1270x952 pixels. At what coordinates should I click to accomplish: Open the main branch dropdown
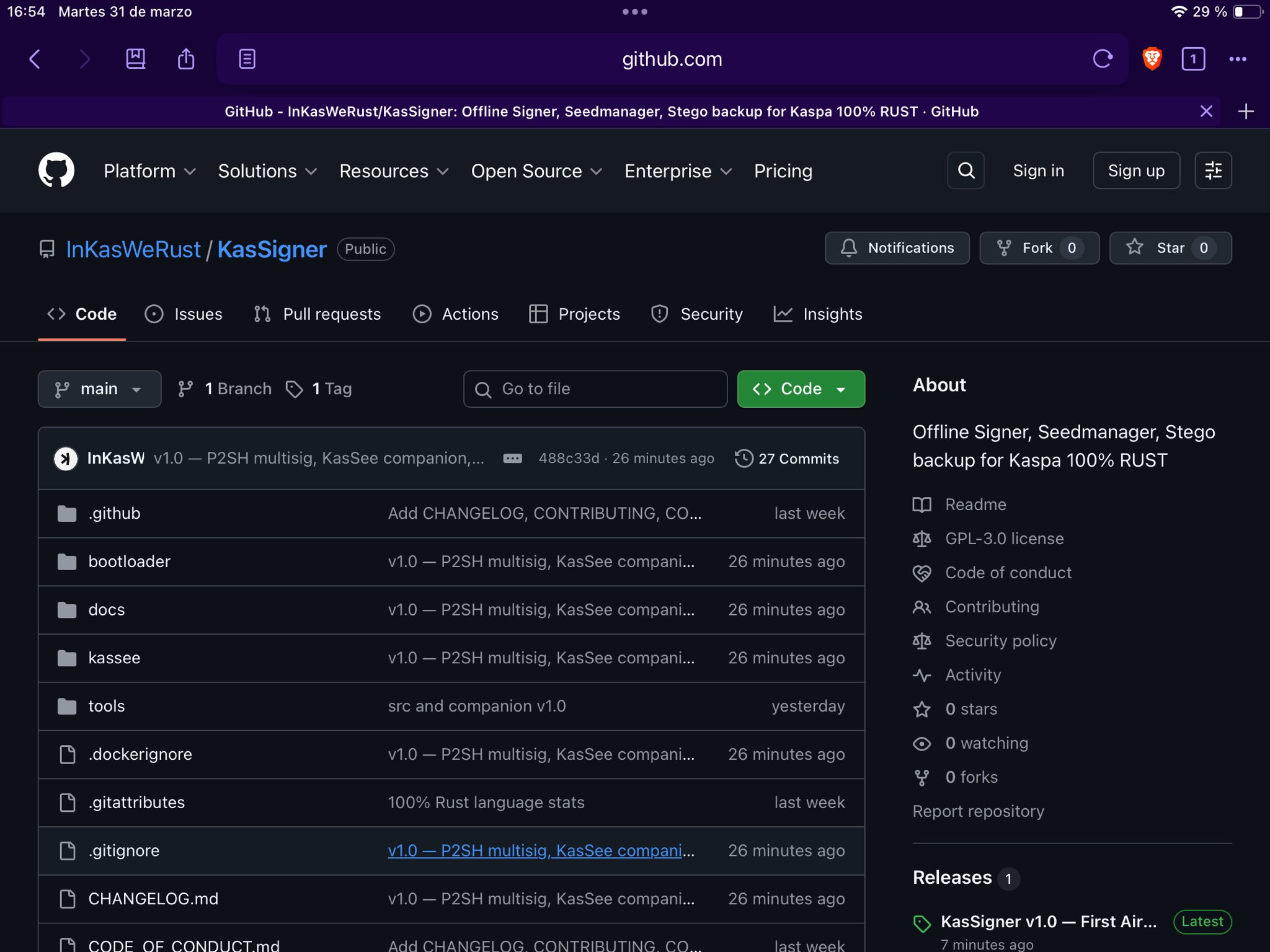99,389
